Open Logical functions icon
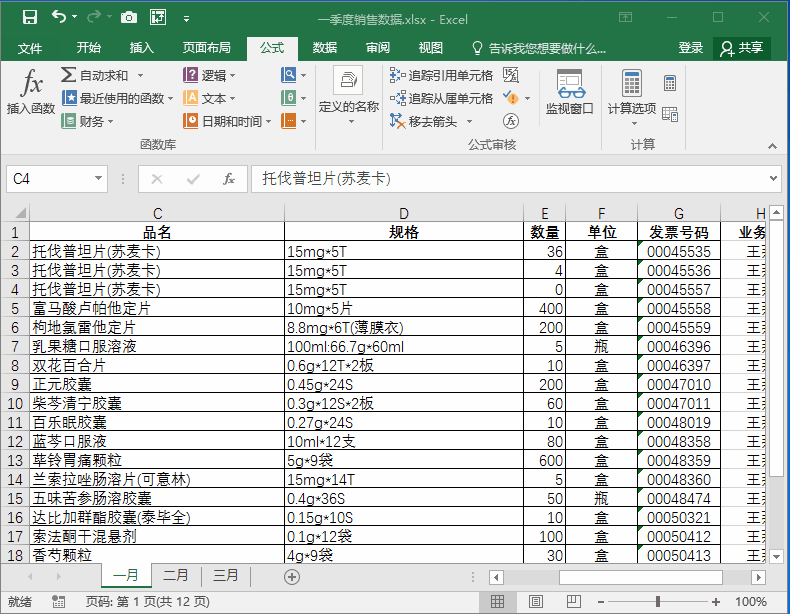The image size is (790, 614). [x=190, y=75]
